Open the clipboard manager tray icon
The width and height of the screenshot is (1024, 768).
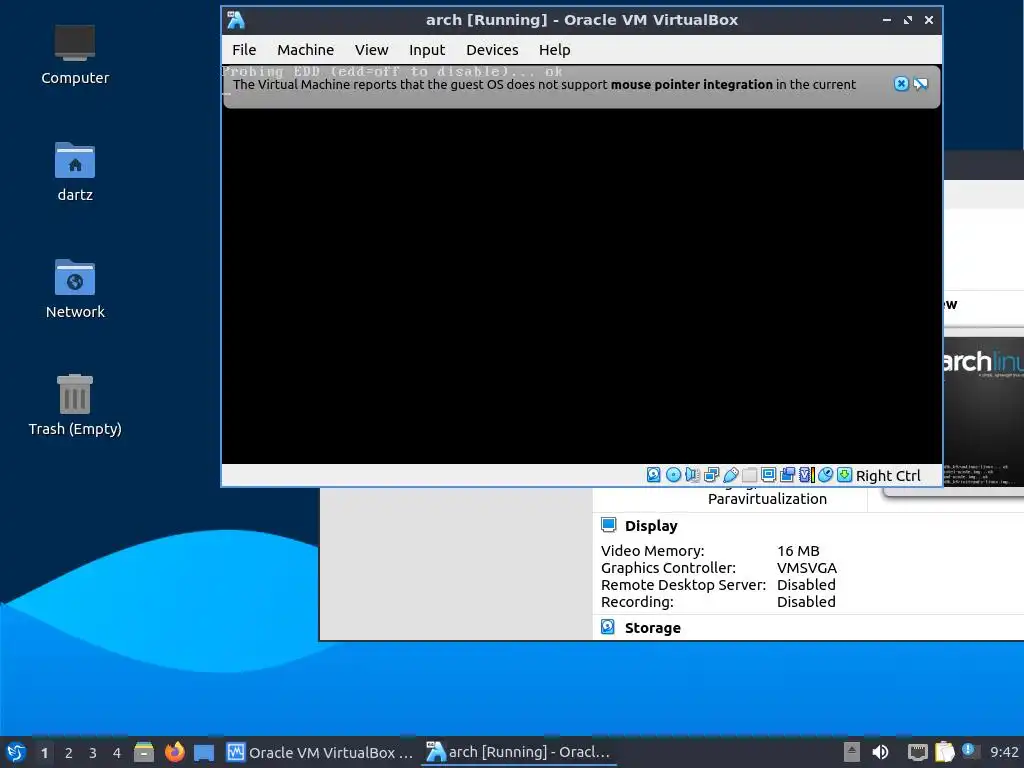tap(945, 752)
